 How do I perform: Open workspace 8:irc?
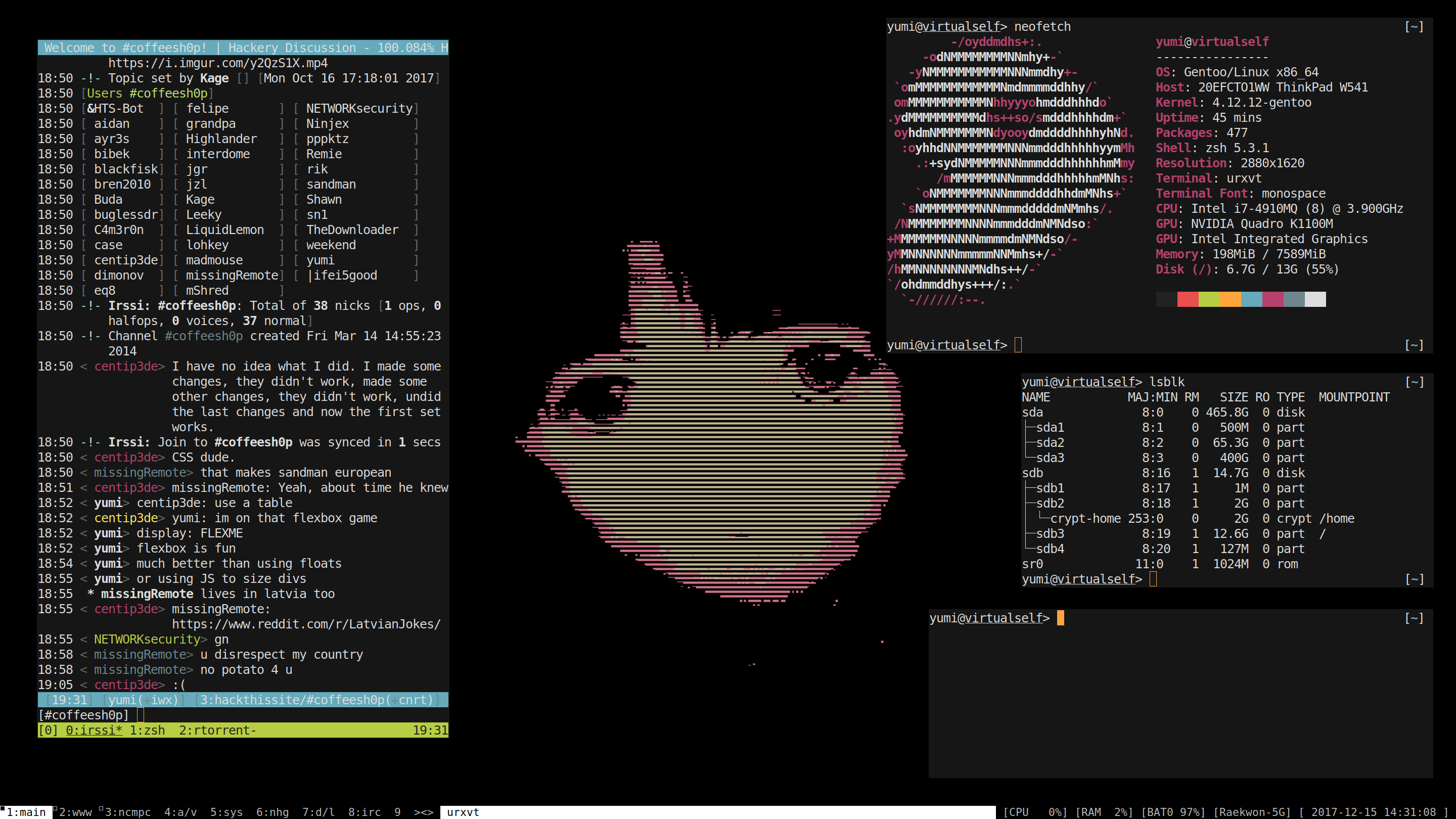tap(364, 812)
